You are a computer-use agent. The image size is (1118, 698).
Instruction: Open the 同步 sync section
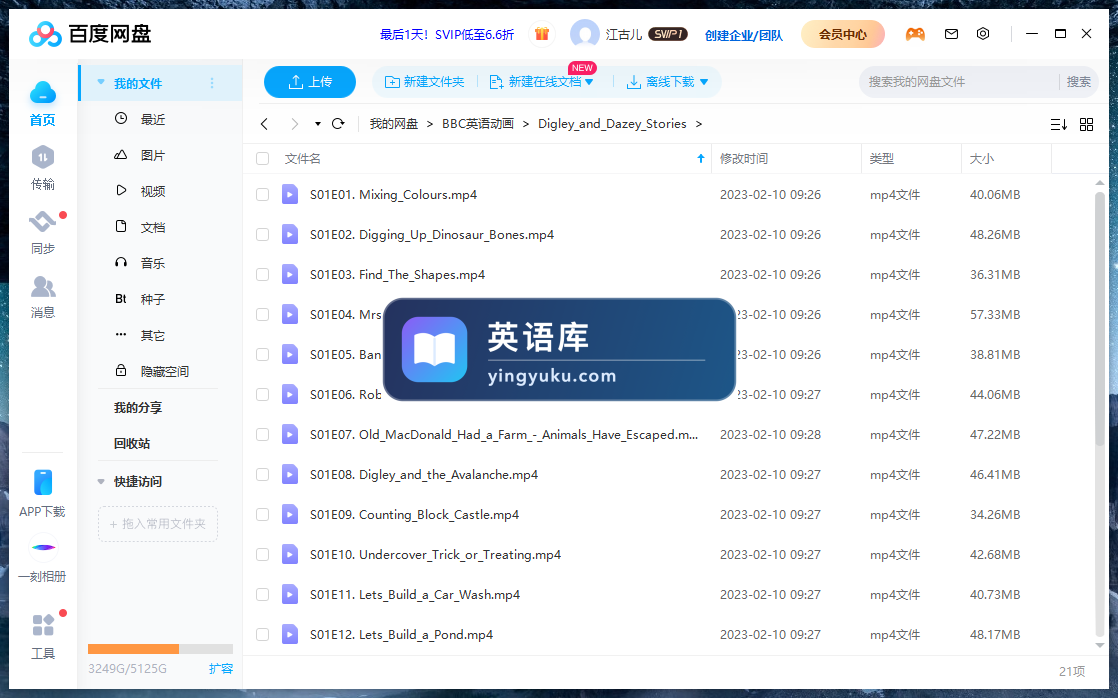pyautogui.click(x=43, y=222)
